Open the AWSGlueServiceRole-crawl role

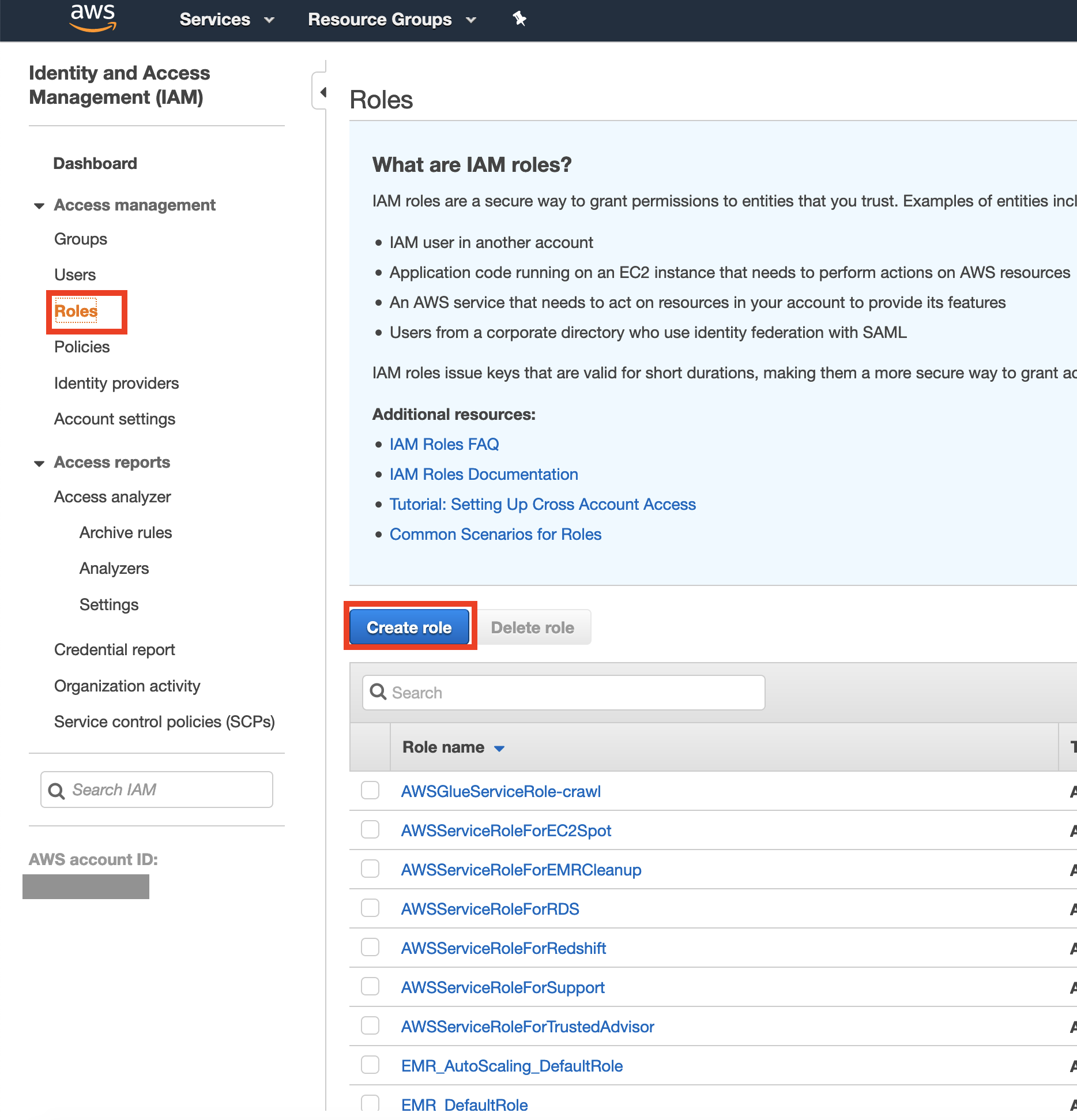coord(501,792)
